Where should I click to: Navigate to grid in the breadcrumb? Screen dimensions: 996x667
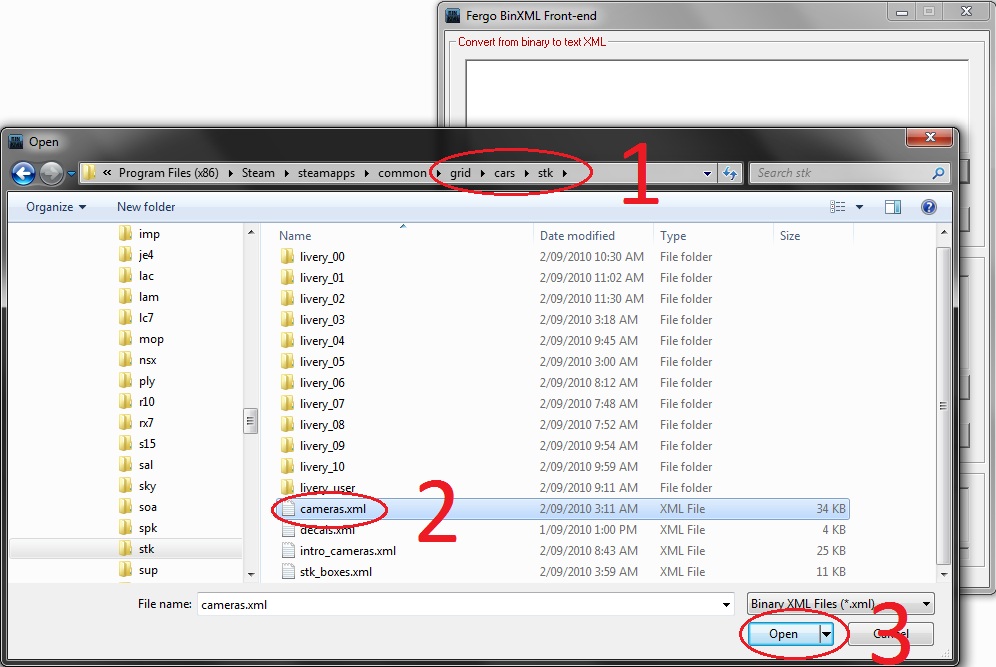461,173
